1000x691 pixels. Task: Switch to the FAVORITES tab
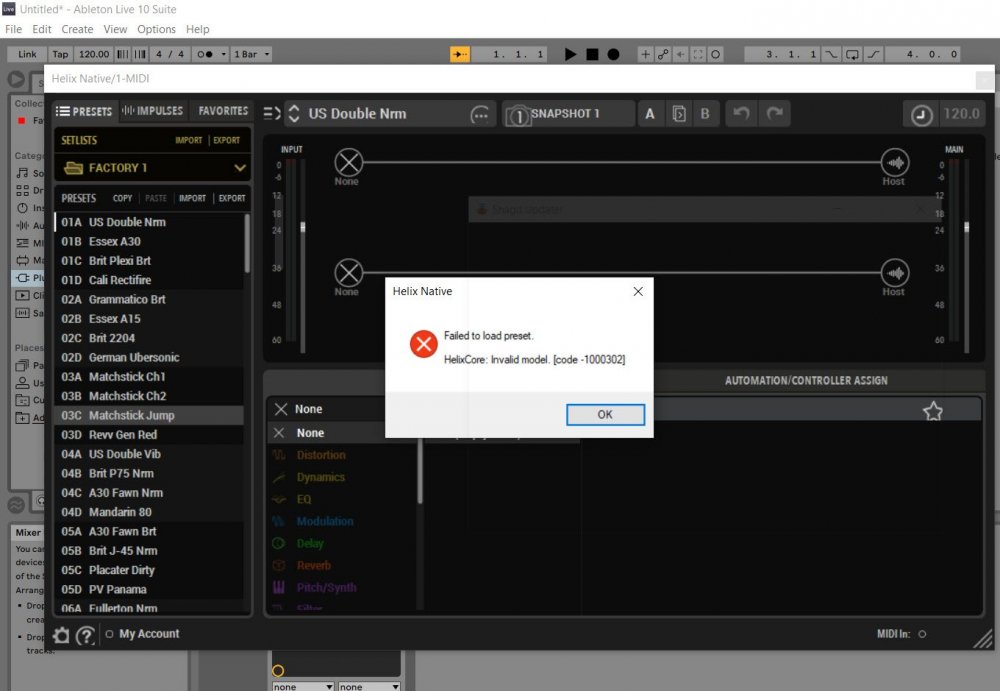point(223,111)
